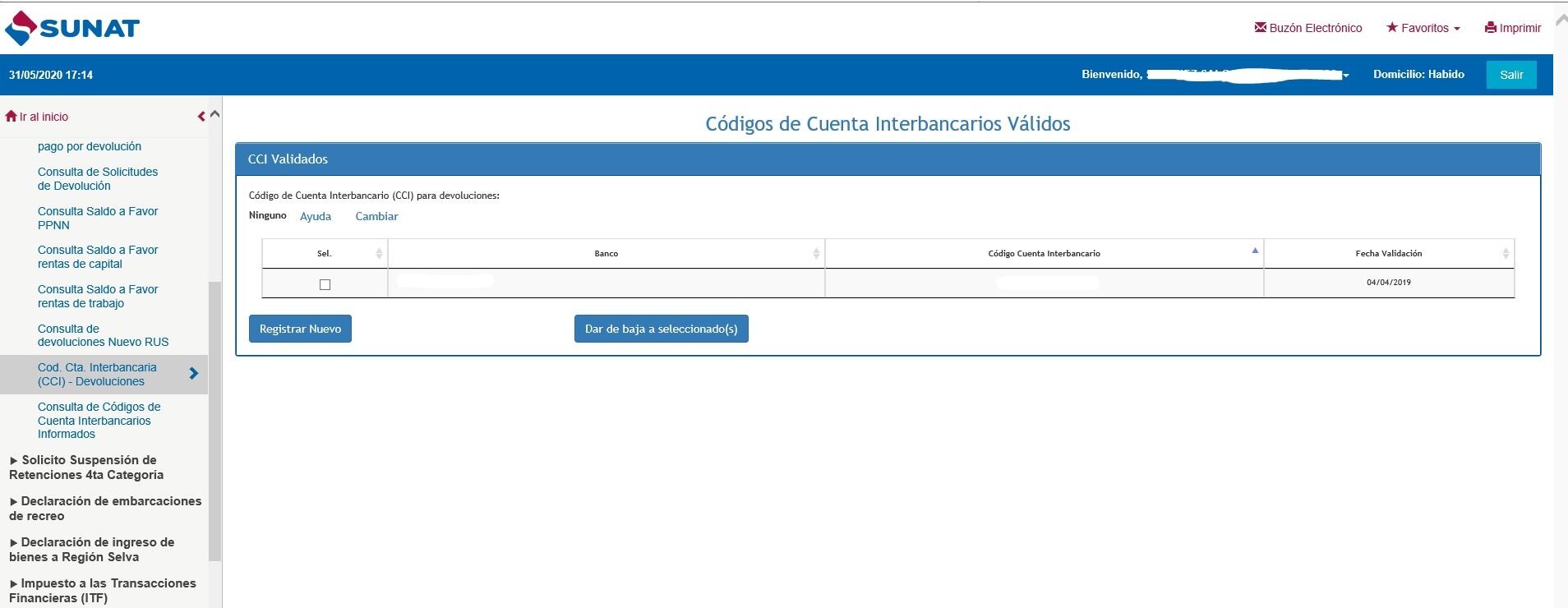Check the CCI row selection checkbox
The height and width of the screenshot is (608, 1568).
[325, 284]
